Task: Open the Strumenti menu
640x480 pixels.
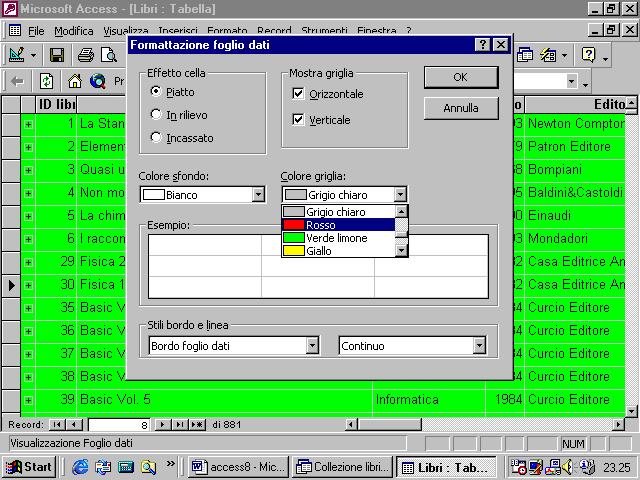Action: click(324, 31)
